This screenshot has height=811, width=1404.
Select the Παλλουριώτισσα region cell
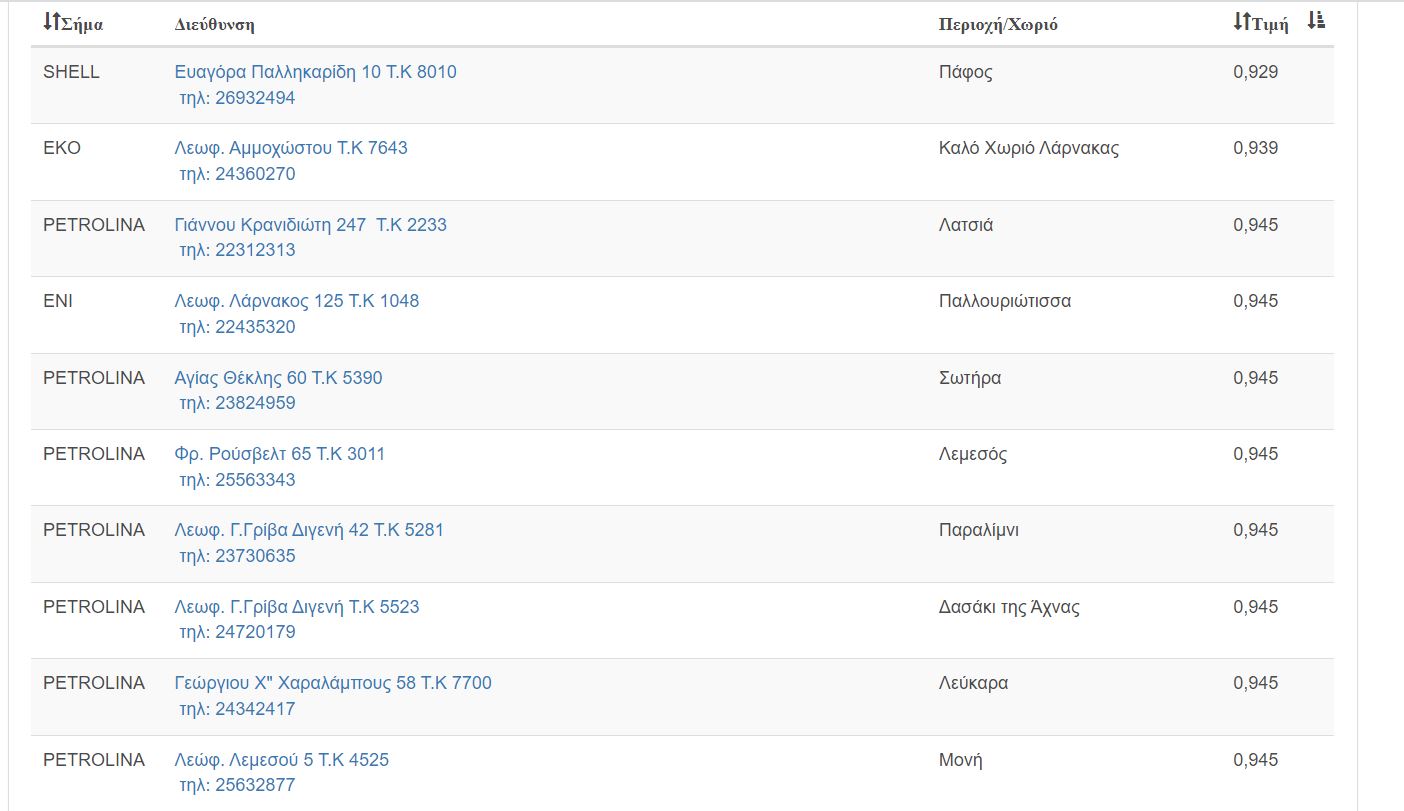[x=1005, y=301]
